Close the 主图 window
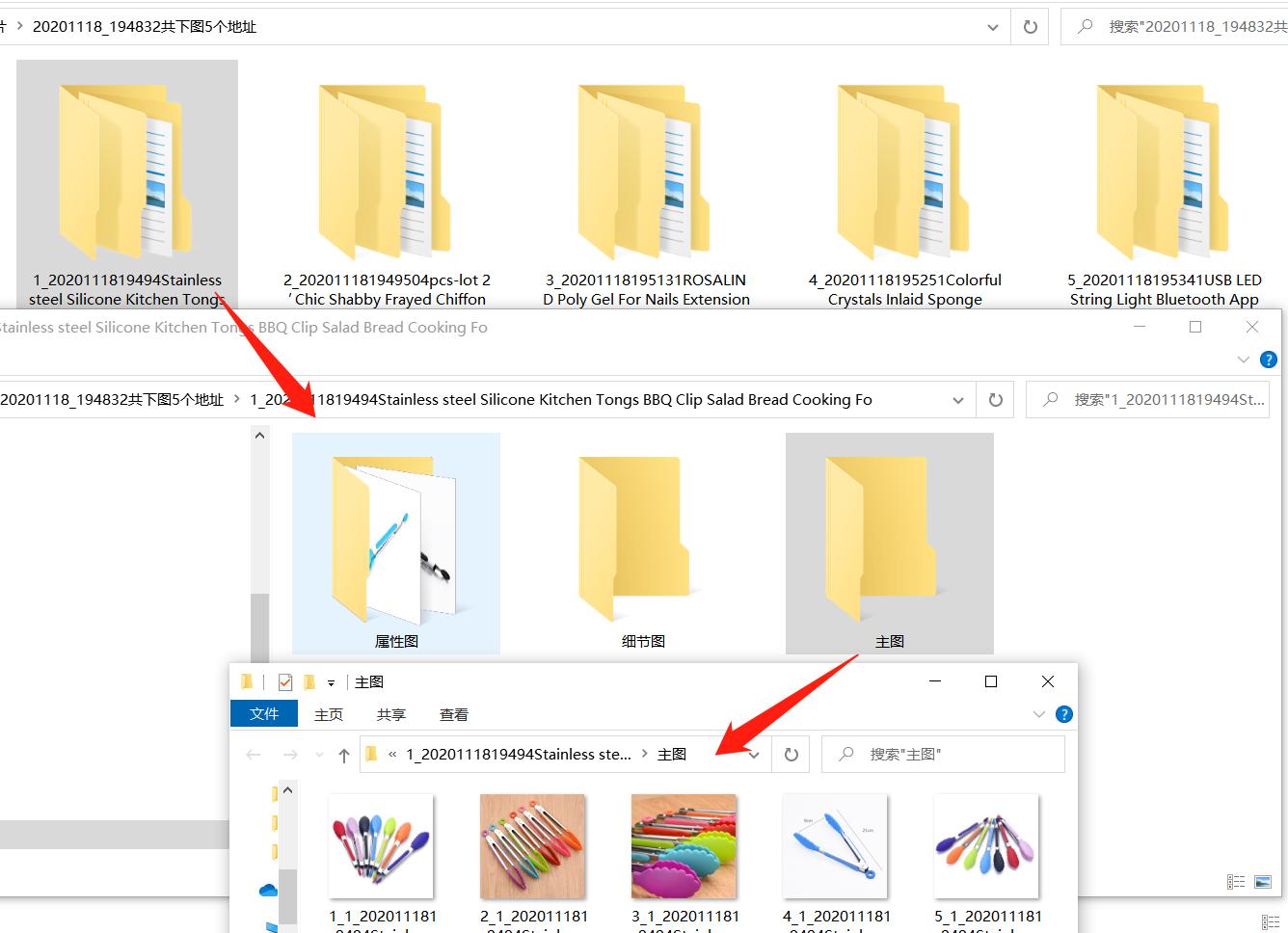The image size is (1288, 933). [1048, 681]
